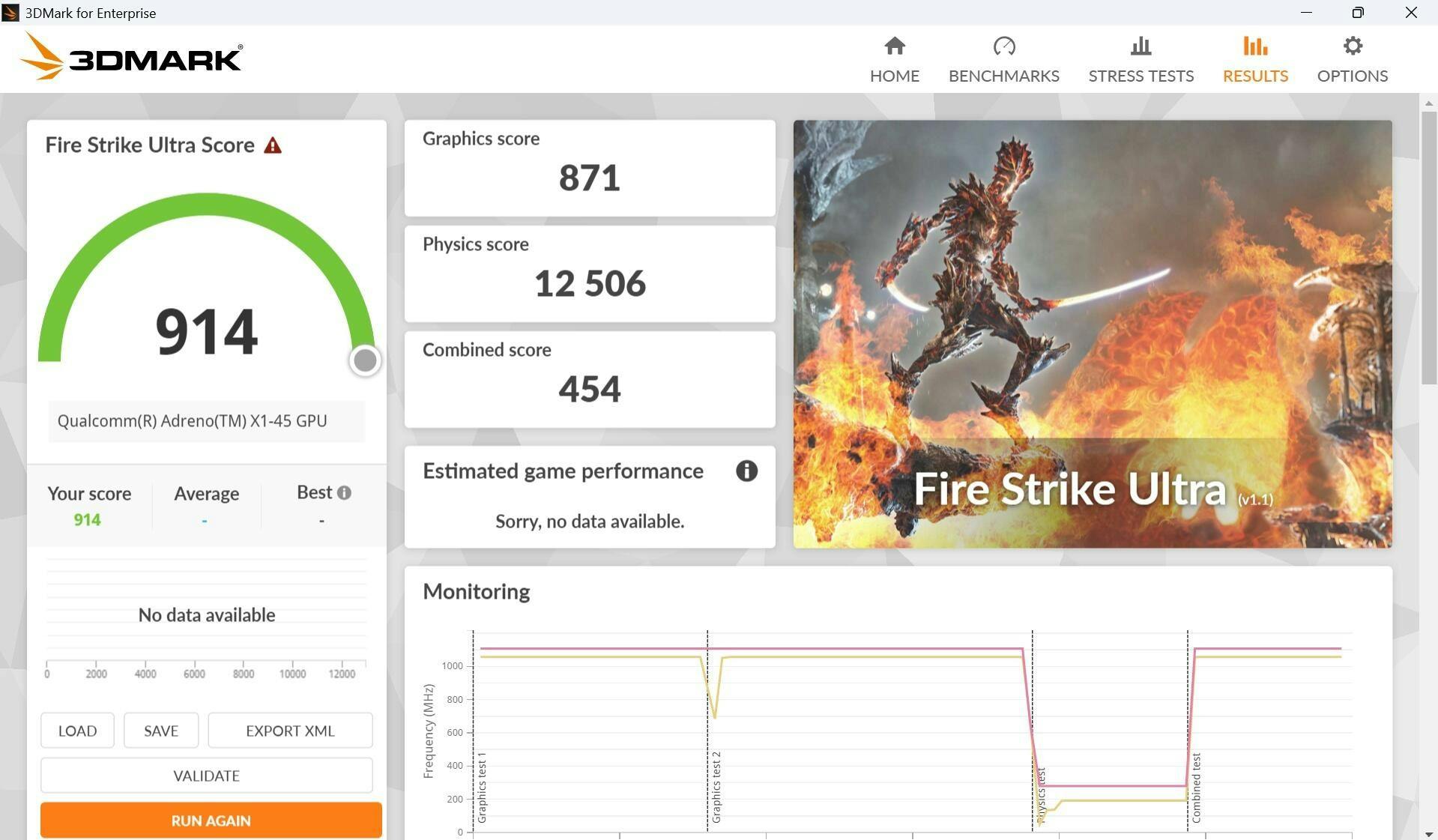This screenshot has width=1438, height=840.
Task: Open Benchmarks via the gauge icon
Action: [x=1004, y=46]
